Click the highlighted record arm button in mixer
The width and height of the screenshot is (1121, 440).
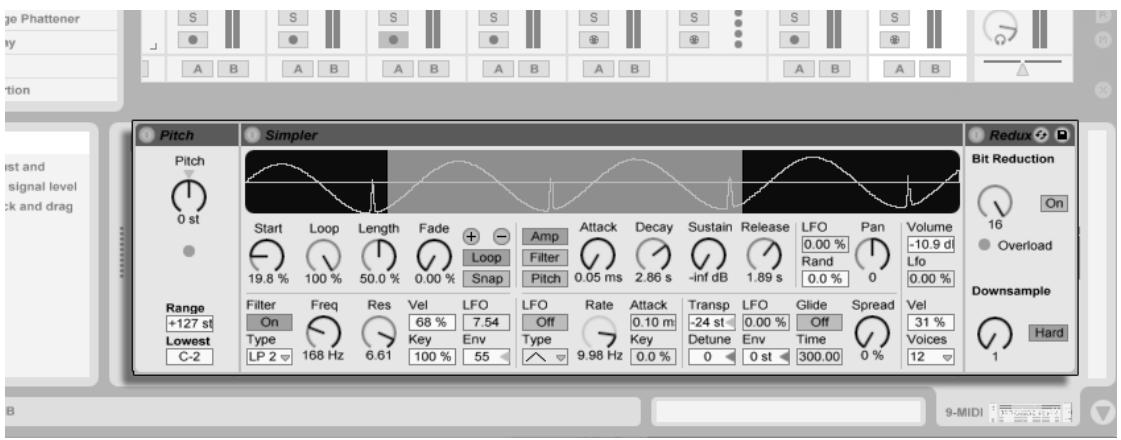pyautogui.click(x=394, y=40)
